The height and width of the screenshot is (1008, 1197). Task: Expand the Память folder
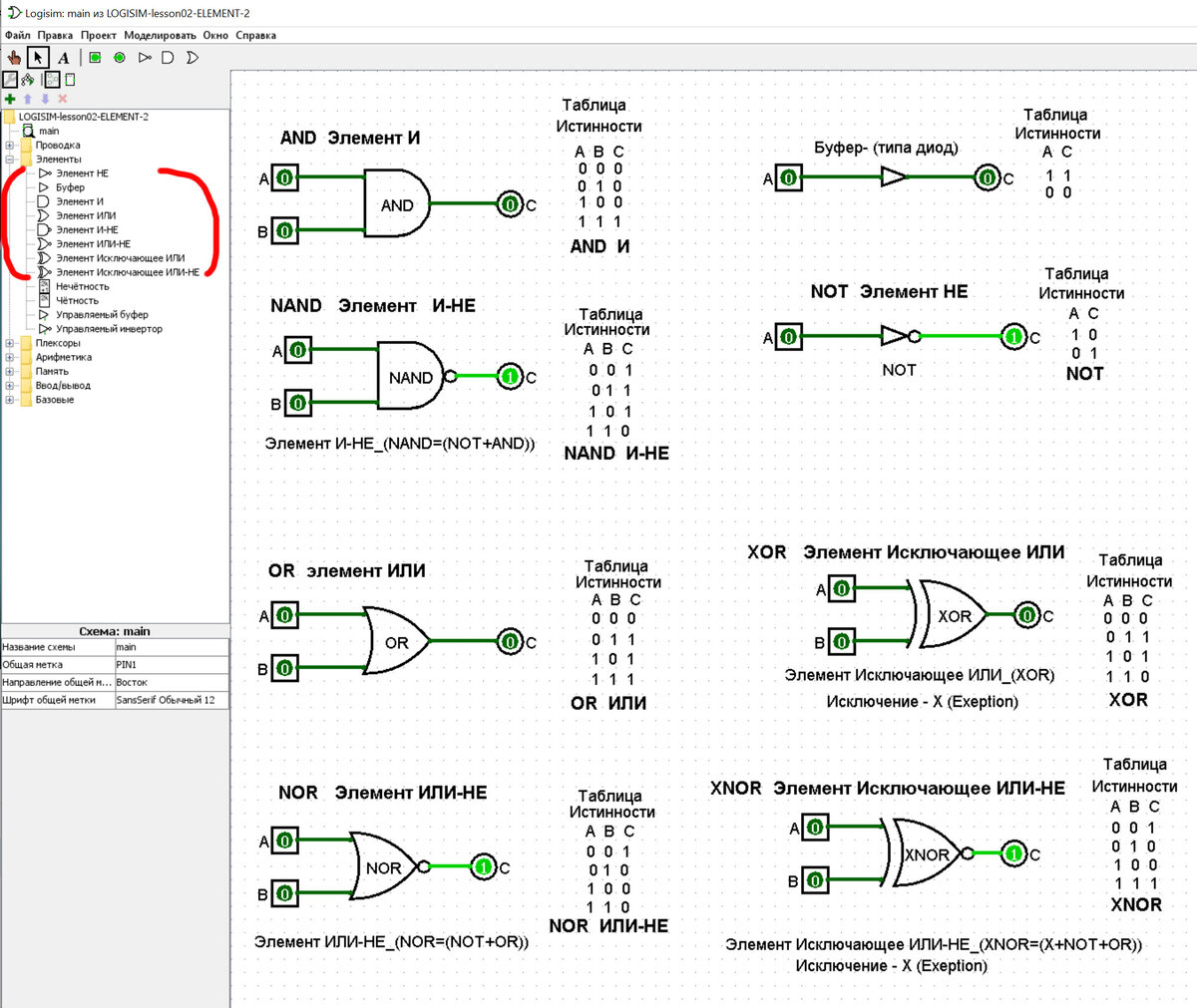coord(9,371)
